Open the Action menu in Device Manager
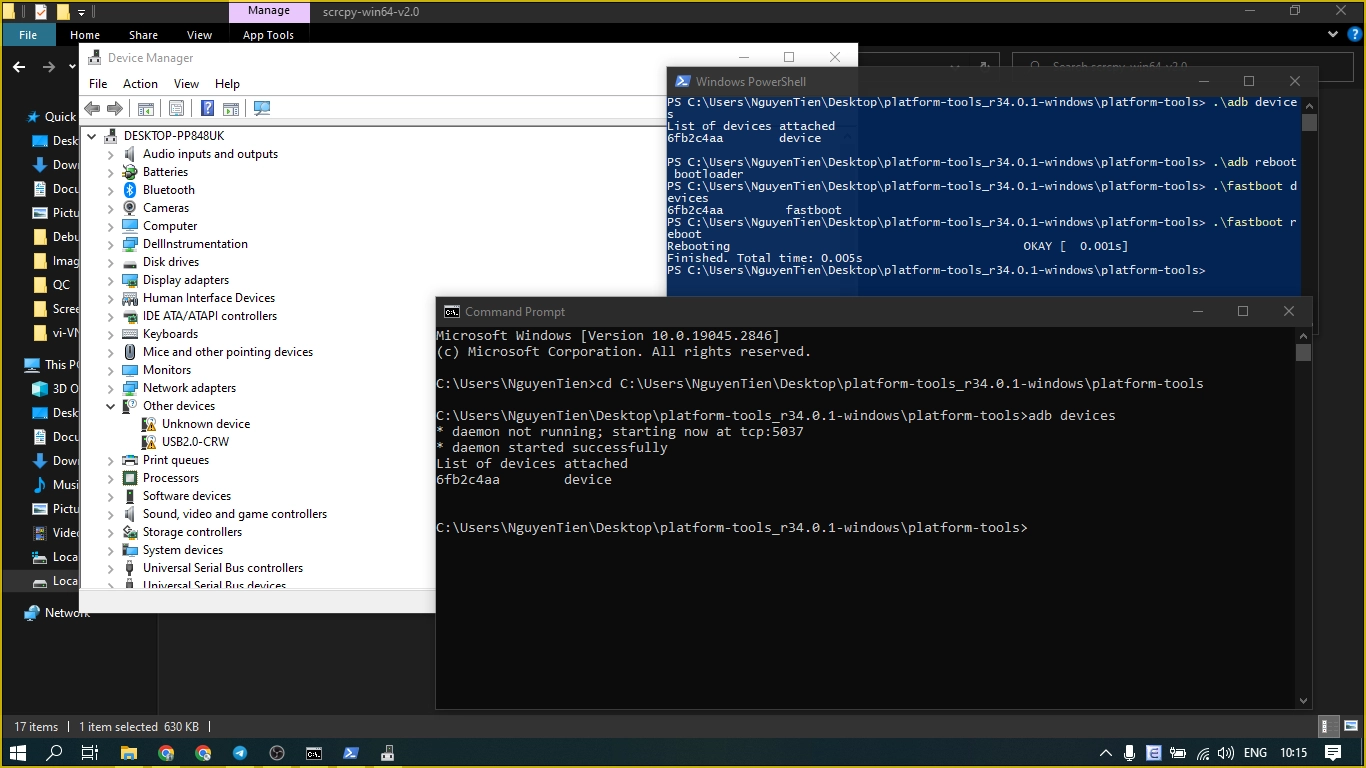Image resolution: width=1366 pixels, height=768 pixels. [x=140, y=84]
